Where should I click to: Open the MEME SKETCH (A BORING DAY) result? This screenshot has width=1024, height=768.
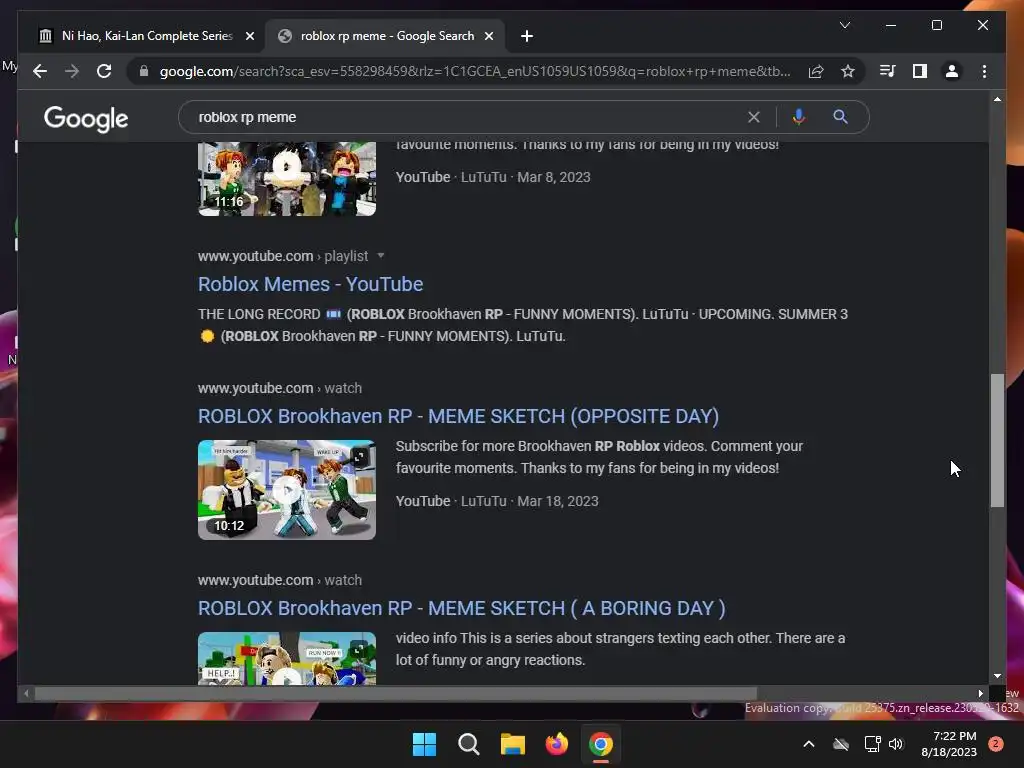click(x=462, y=608)
